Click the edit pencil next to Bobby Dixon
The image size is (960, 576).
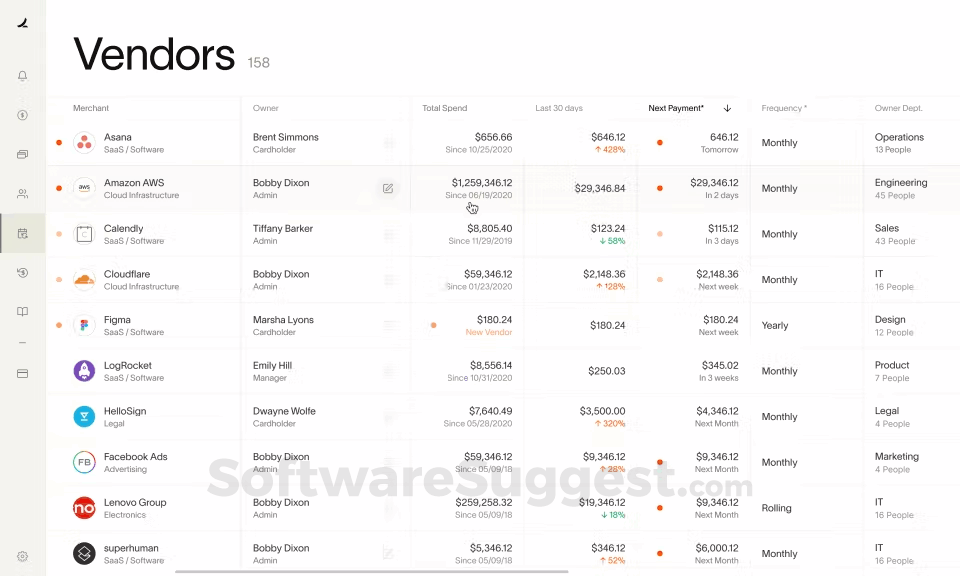click(387, 187)
